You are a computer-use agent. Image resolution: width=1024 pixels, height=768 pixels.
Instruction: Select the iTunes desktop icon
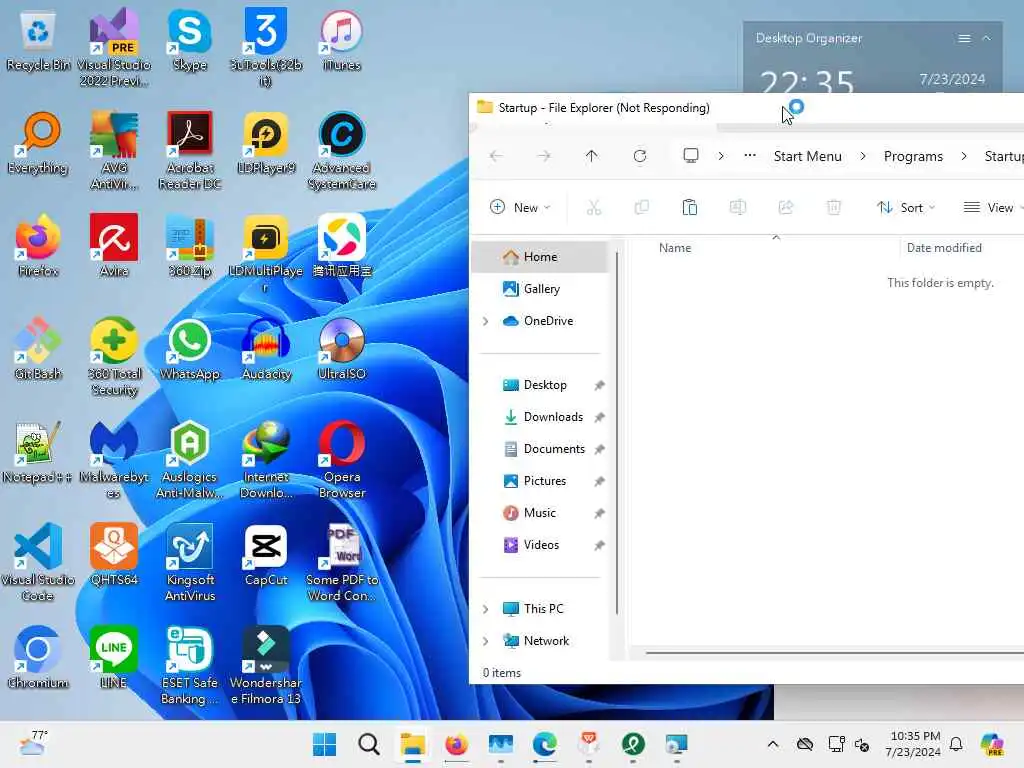point(342,40)
